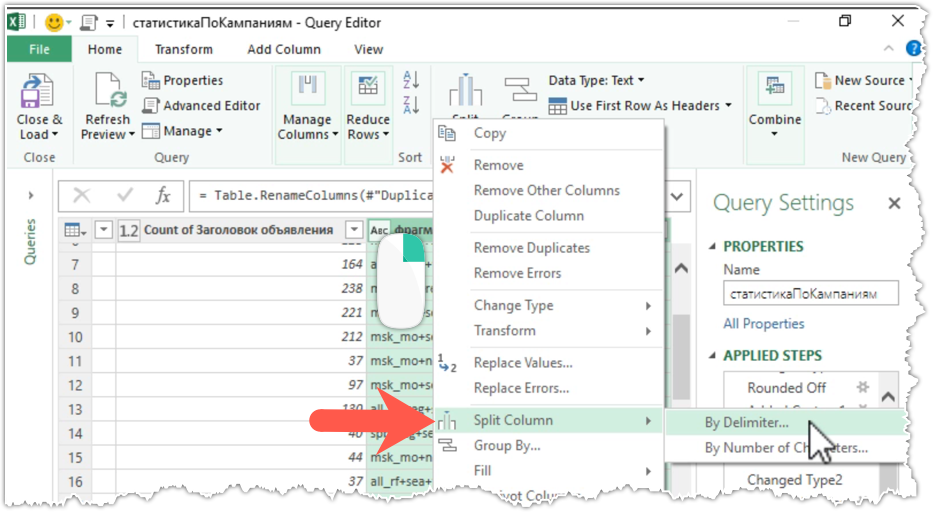Click the data grid scrollbar up arrow
934x513 pixels.
681,269
